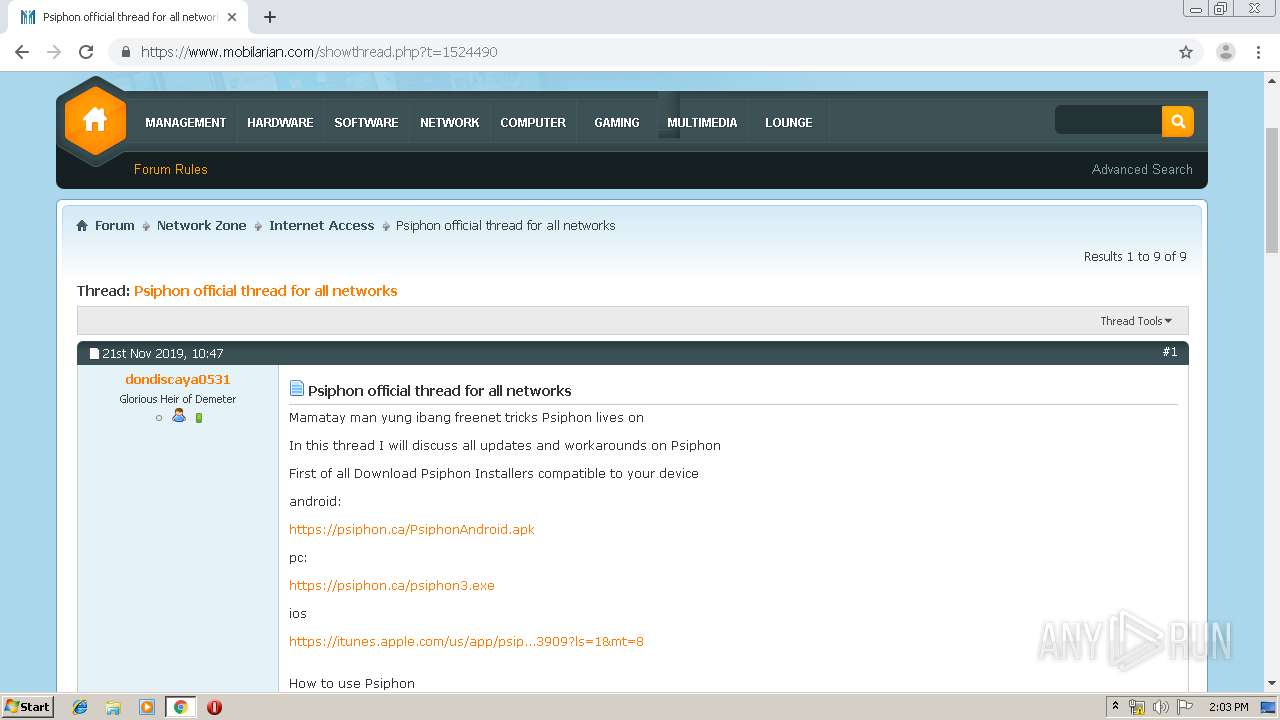This screenshot has height=720, width=1280.
Task: Open the psiphon3.exe download link
Action: [x=392, y=586]
